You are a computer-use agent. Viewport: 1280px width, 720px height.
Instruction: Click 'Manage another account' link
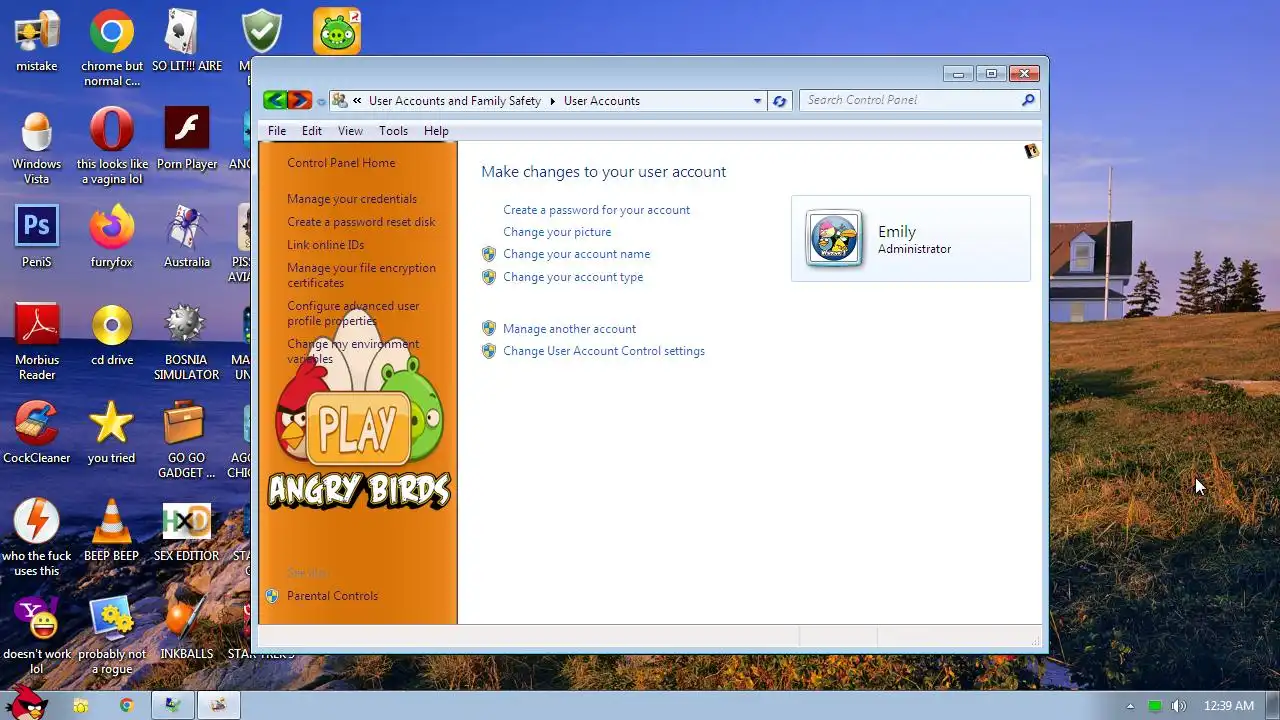coord(569,329)
